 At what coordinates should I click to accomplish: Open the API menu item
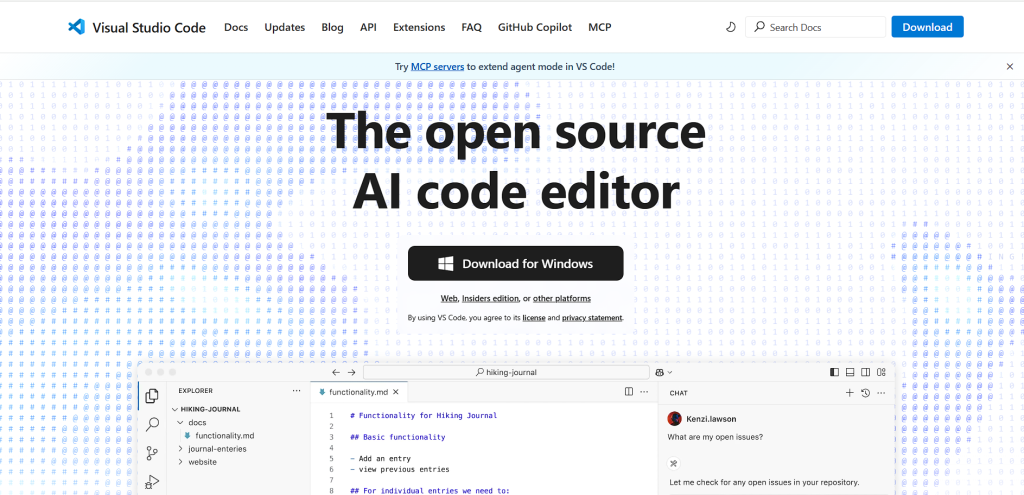tap(368, 27)
